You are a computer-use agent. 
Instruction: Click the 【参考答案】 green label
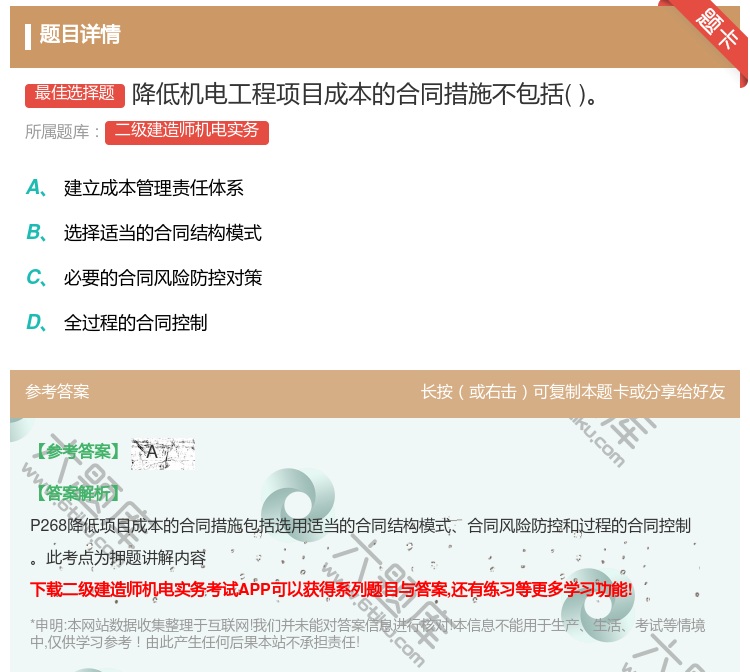click(78, 451)
